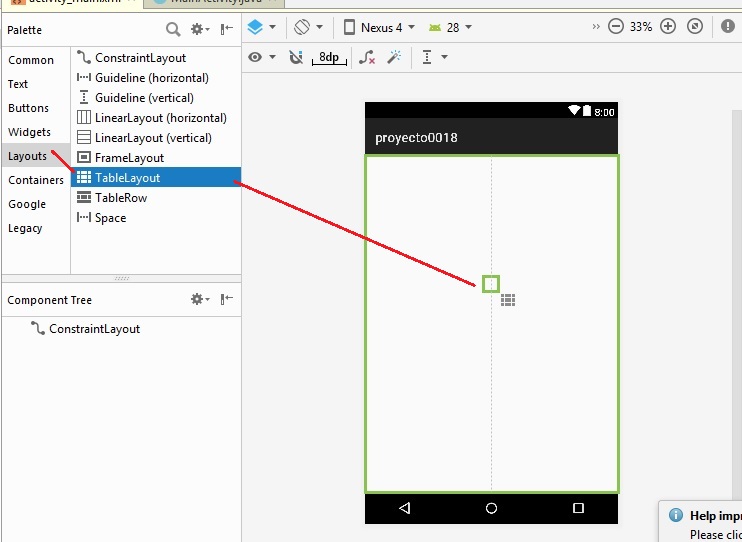Image resolution: width=742 pixels, height=542 pixels.
Task: Open the palette settings gear menu
Action: tap(200, 30)
